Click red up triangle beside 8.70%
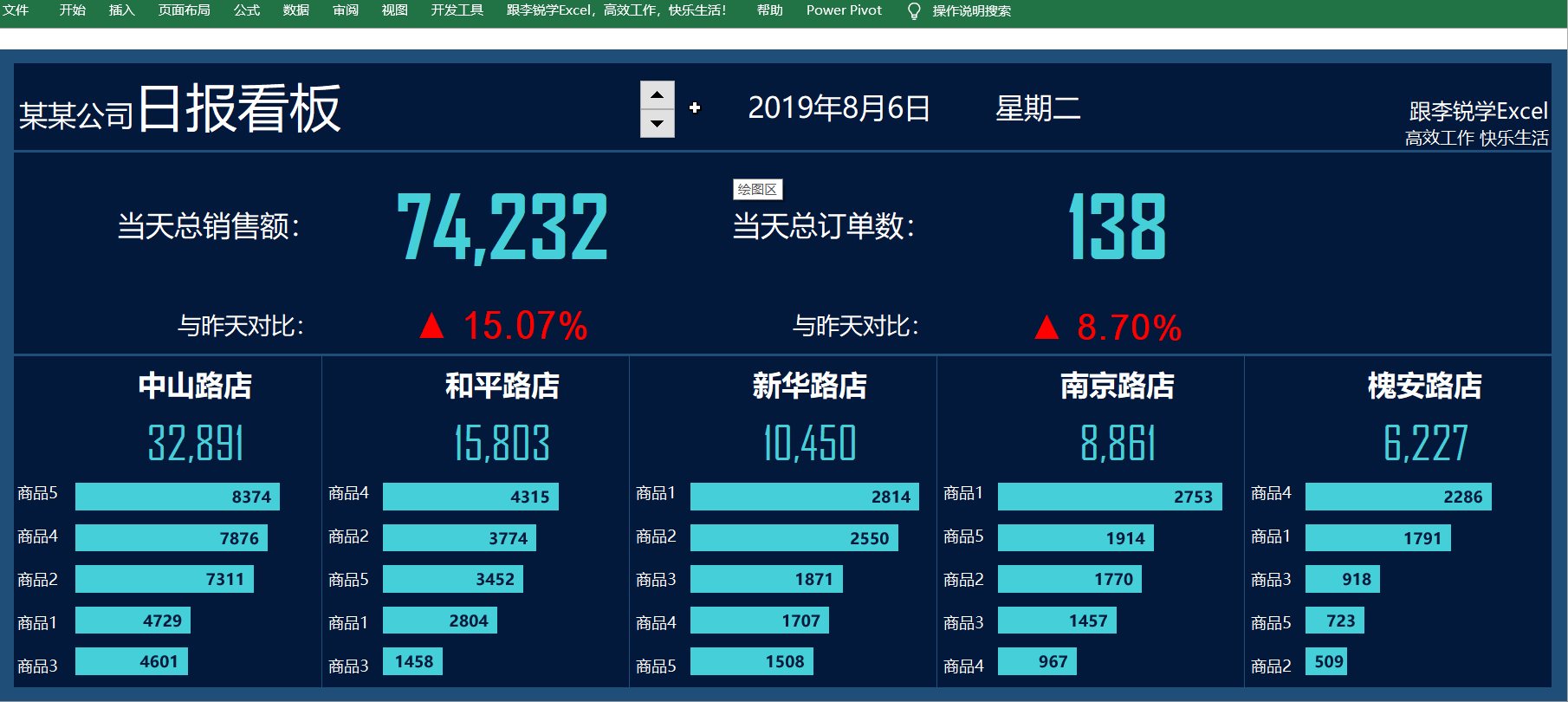 tap(1046, 327)
